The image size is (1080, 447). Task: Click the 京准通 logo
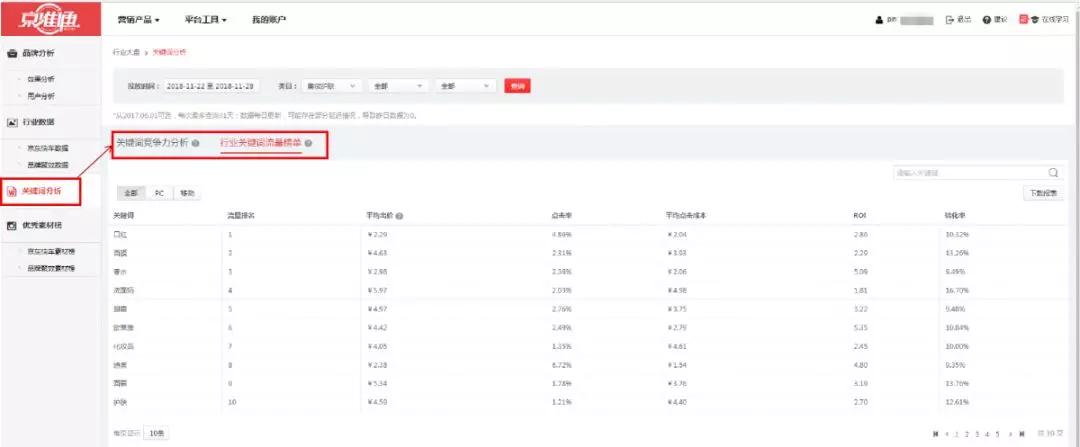(x=50, y=19)
